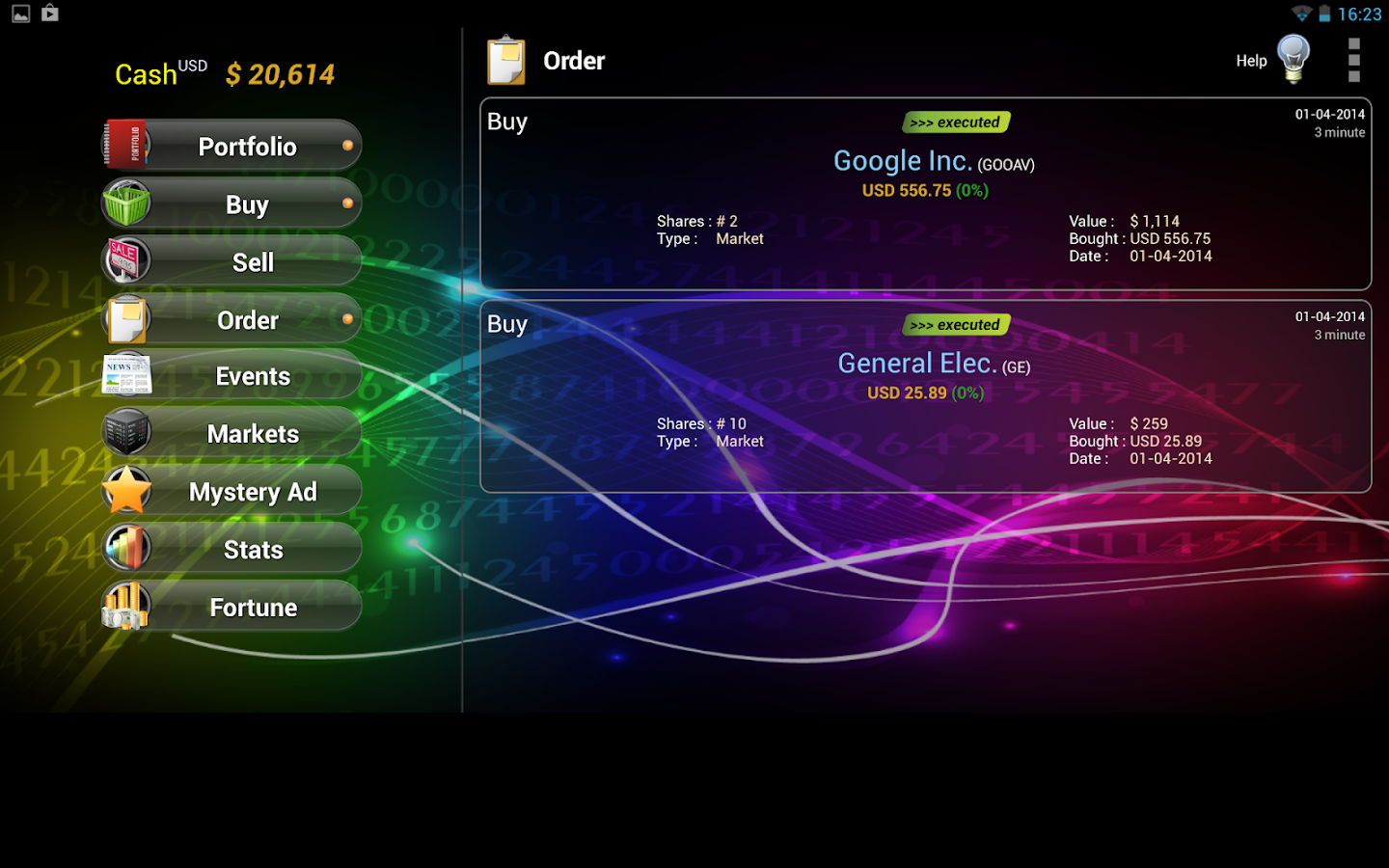
Task: Open the three-dot overflow menu
Action: [1354, 60]
